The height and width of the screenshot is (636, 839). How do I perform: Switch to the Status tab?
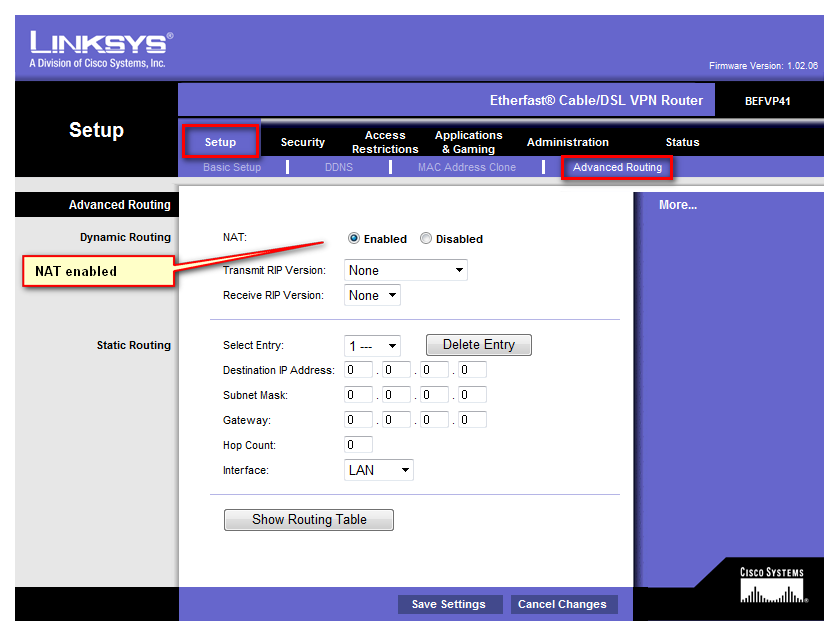click(682, 142)
